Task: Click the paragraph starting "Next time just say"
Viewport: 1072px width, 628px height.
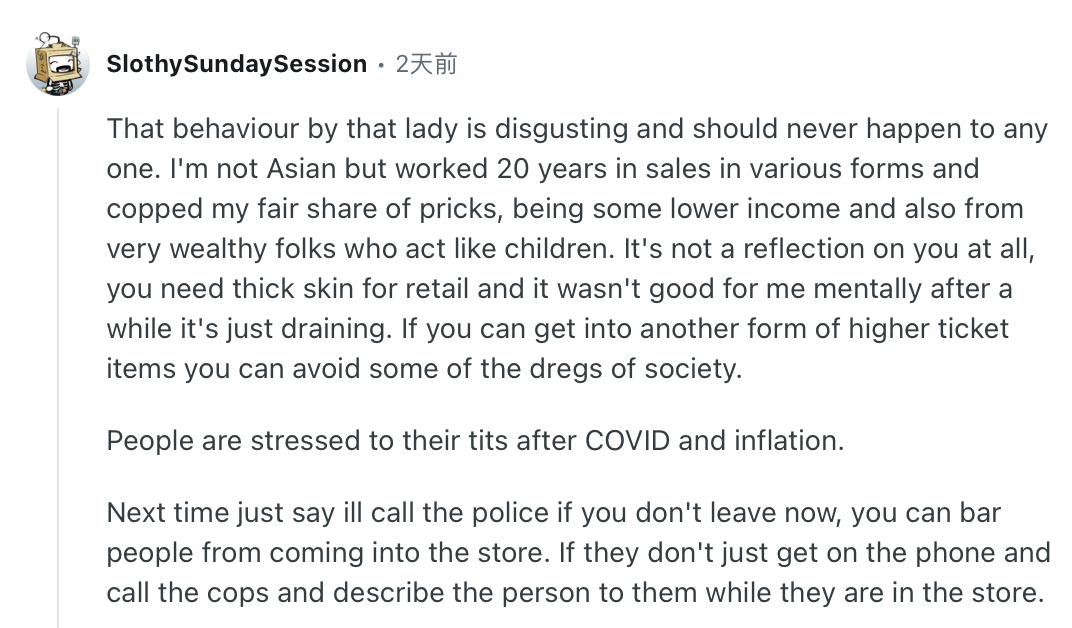Action: click(x=578, y=552)
